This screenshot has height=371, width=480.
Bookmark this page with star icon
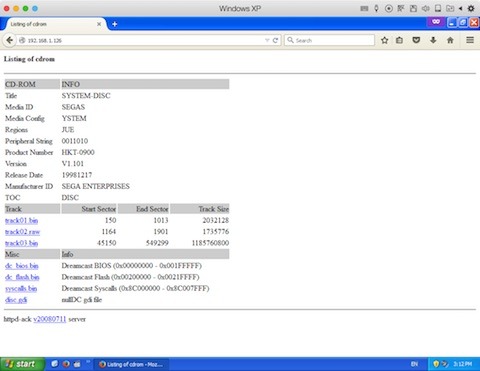[385, 40]
